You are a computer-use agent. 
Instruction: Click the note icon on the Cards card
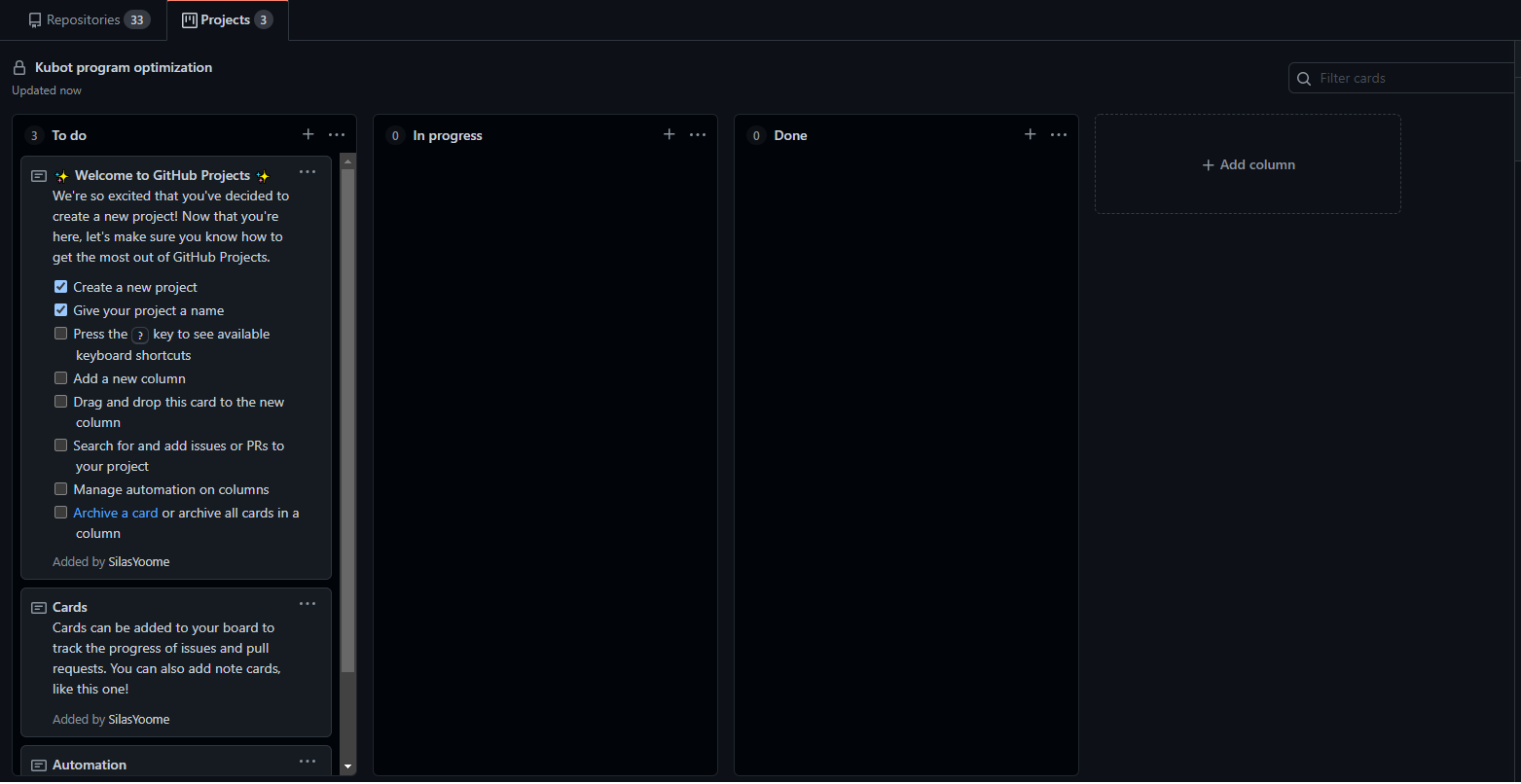click(x=39, y=608)
